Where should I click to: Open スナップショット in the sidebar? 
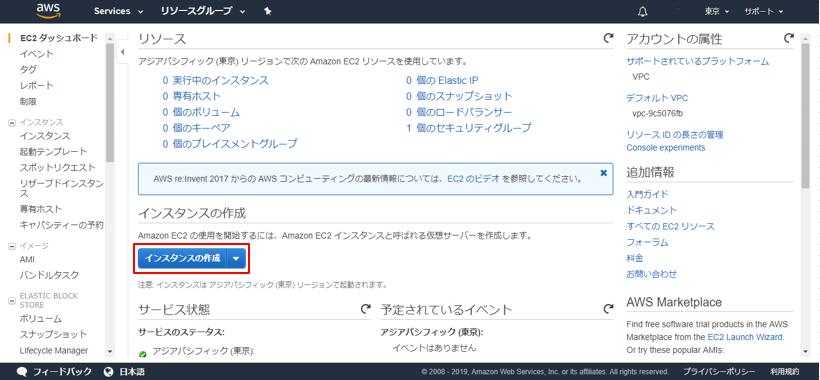tap(53, 335)
